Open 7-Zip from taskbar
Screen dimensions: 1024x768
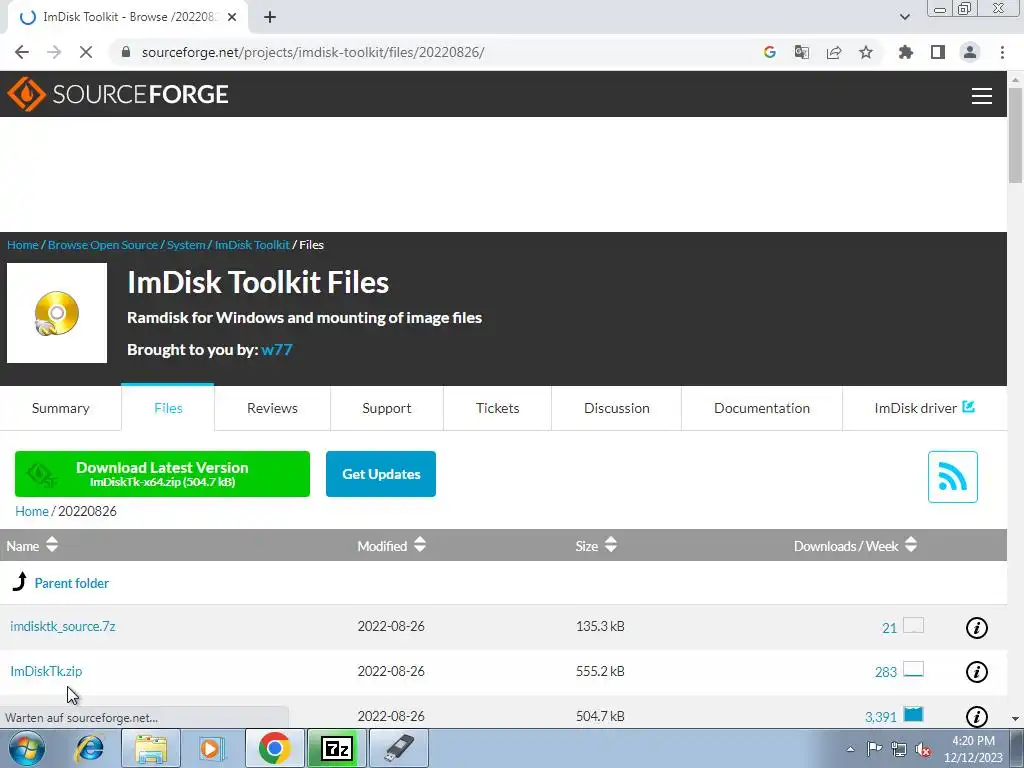pyautogui.click(x=336, y=748)
